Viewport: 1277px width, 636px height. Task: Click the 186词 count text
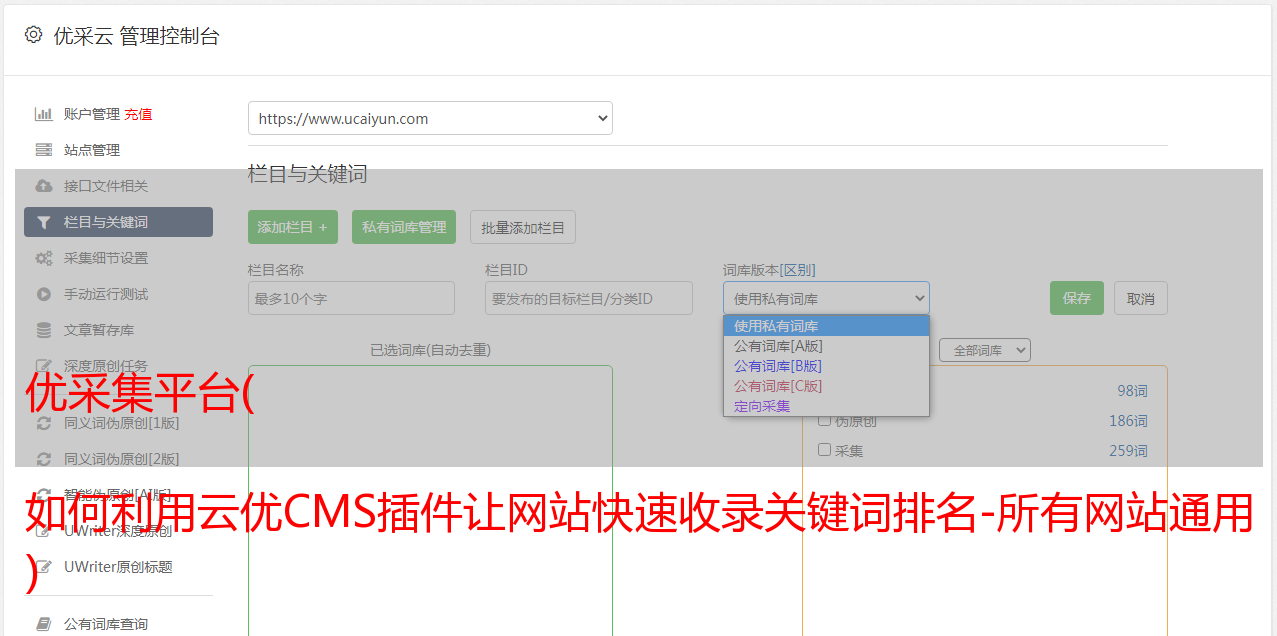(x=1128, y=421)
